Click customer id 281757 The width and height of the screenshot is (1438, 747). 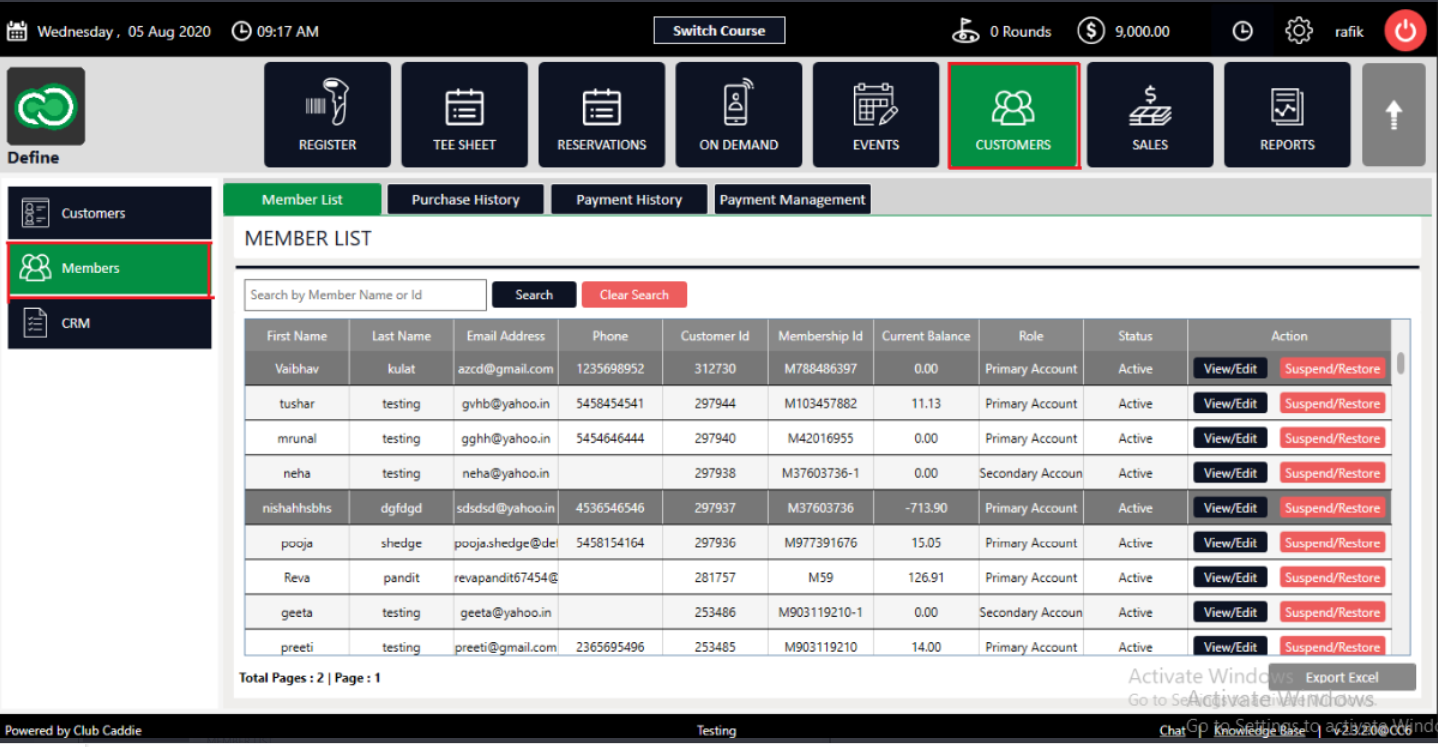(715, 578)
